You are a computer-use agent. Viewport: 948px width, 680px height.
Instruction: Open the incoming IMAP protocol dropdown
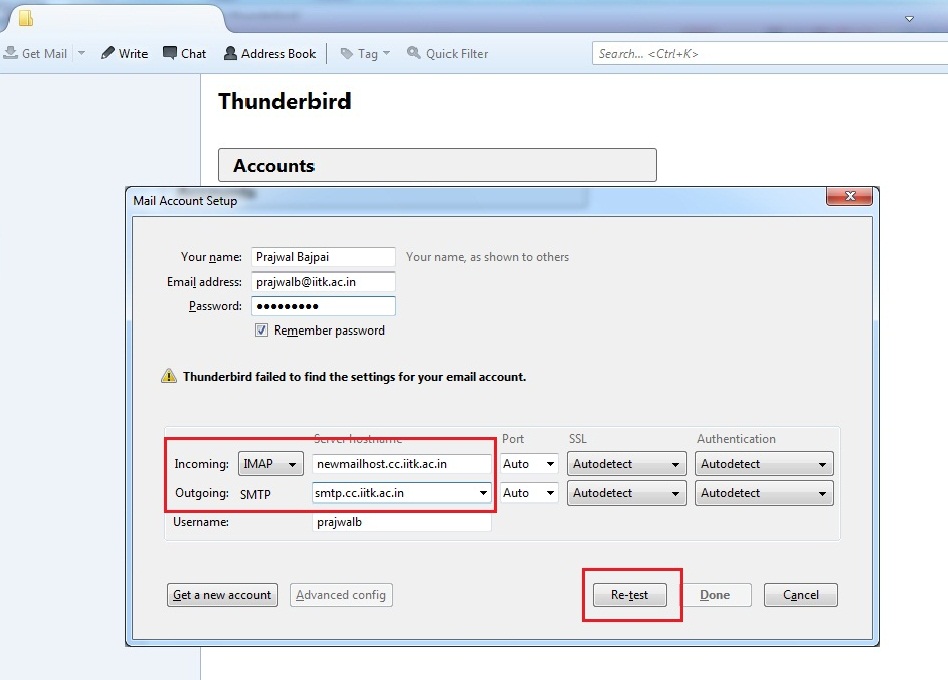(270, 464)
